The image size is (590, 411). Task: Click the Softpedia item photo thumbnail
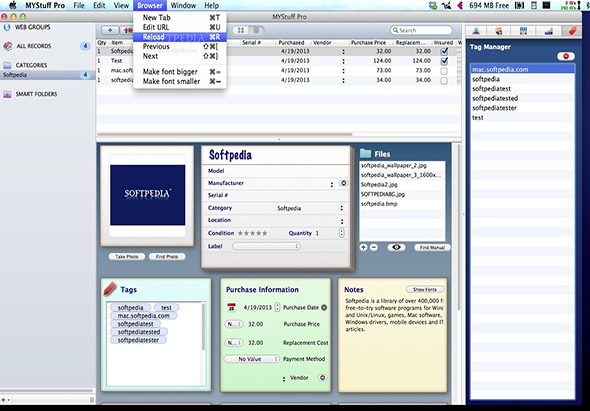pos(148,195)
